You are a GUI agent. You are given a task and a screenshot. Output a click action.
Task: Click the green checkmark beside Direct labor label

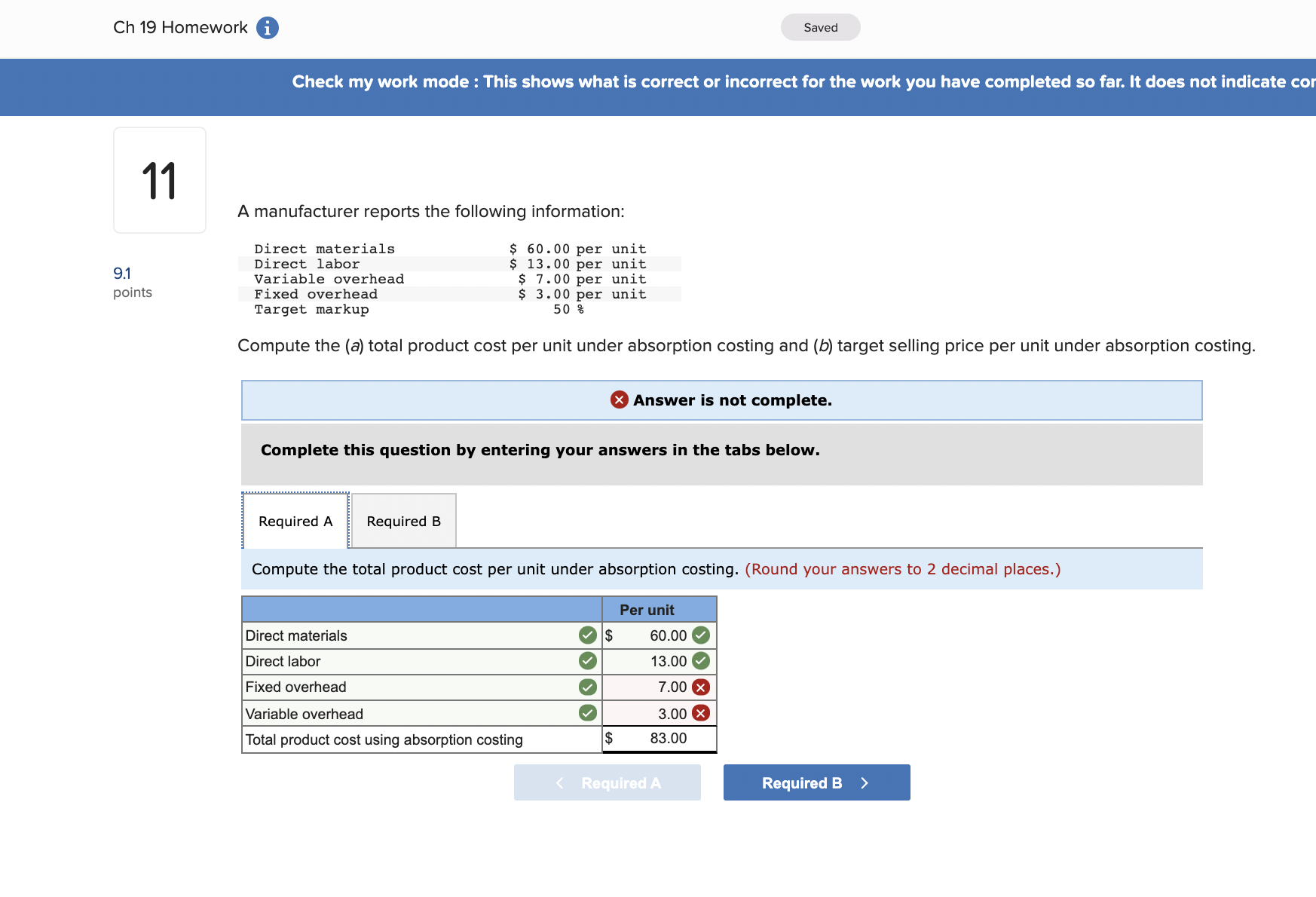tap(586, 661)
